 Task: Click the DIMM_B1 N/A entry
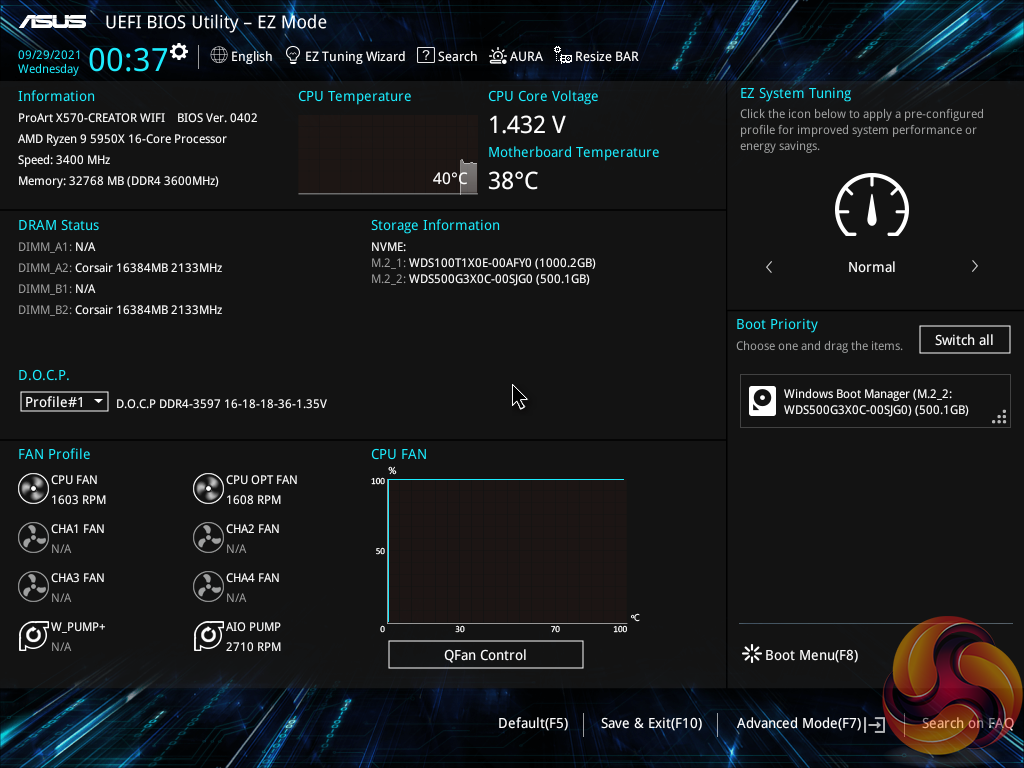57,289
